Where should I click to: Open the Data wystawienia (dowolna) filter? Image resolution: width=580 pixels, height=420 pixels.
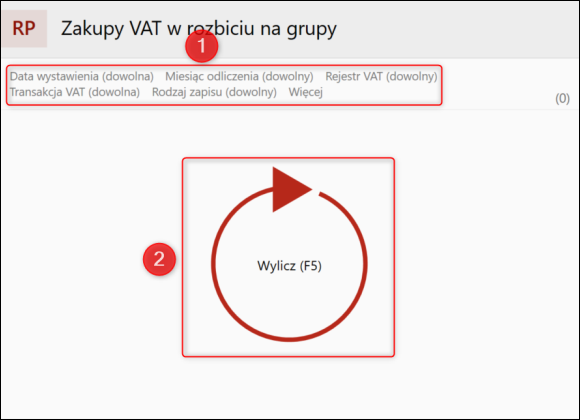click(x=82, y=76)
